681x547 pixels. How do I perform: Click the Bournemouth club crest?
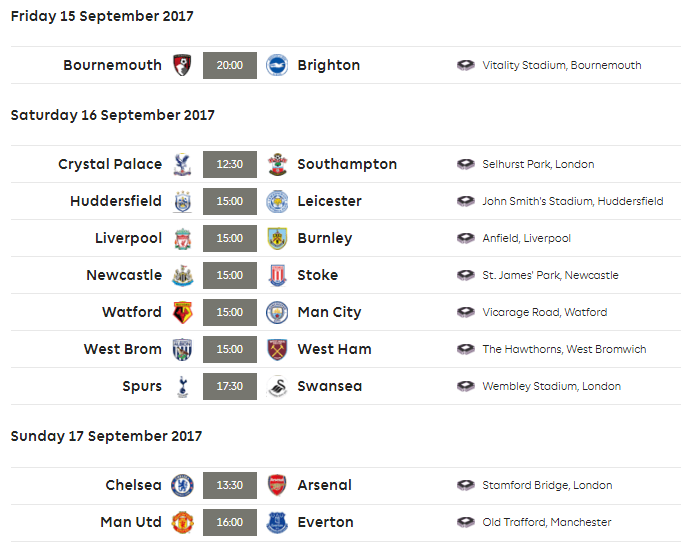coord(182,65)
